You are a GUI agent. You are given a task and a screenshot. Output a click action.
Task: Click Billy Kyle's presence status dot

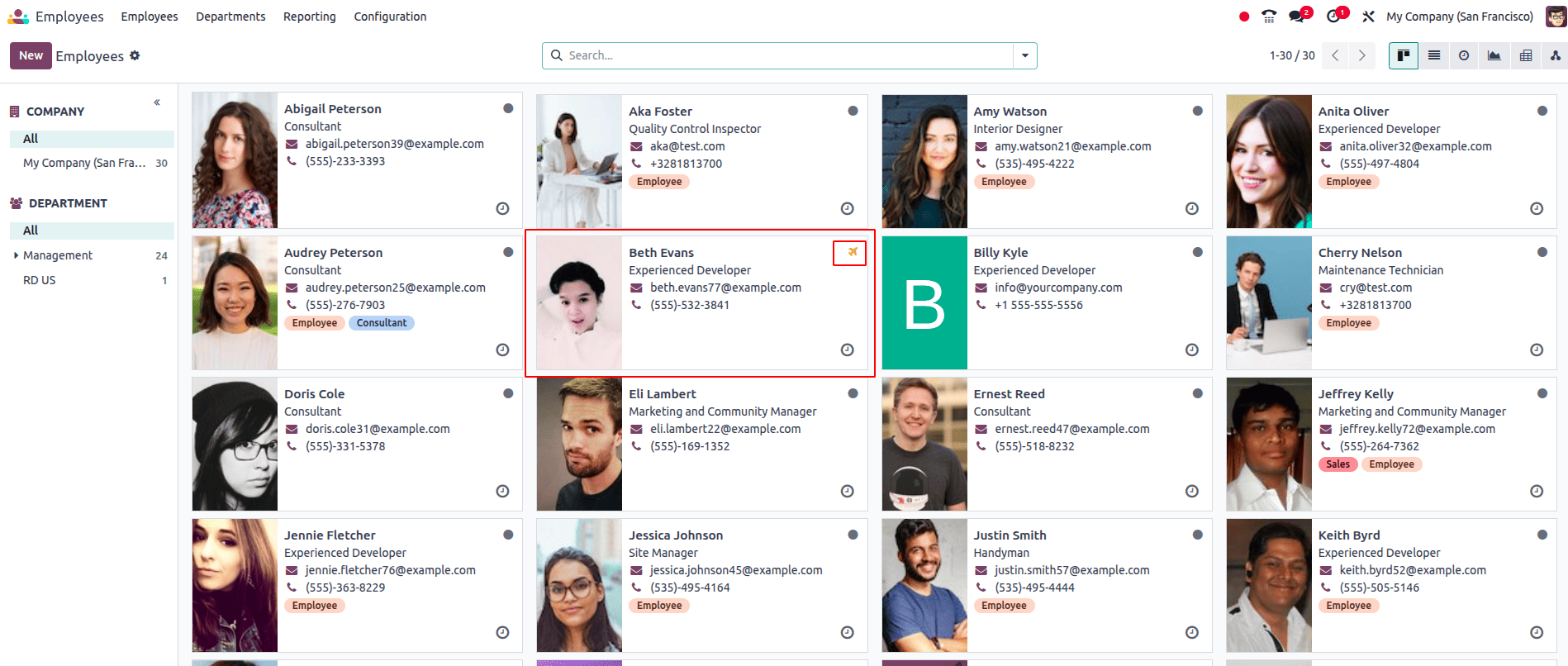[1197, 252]
